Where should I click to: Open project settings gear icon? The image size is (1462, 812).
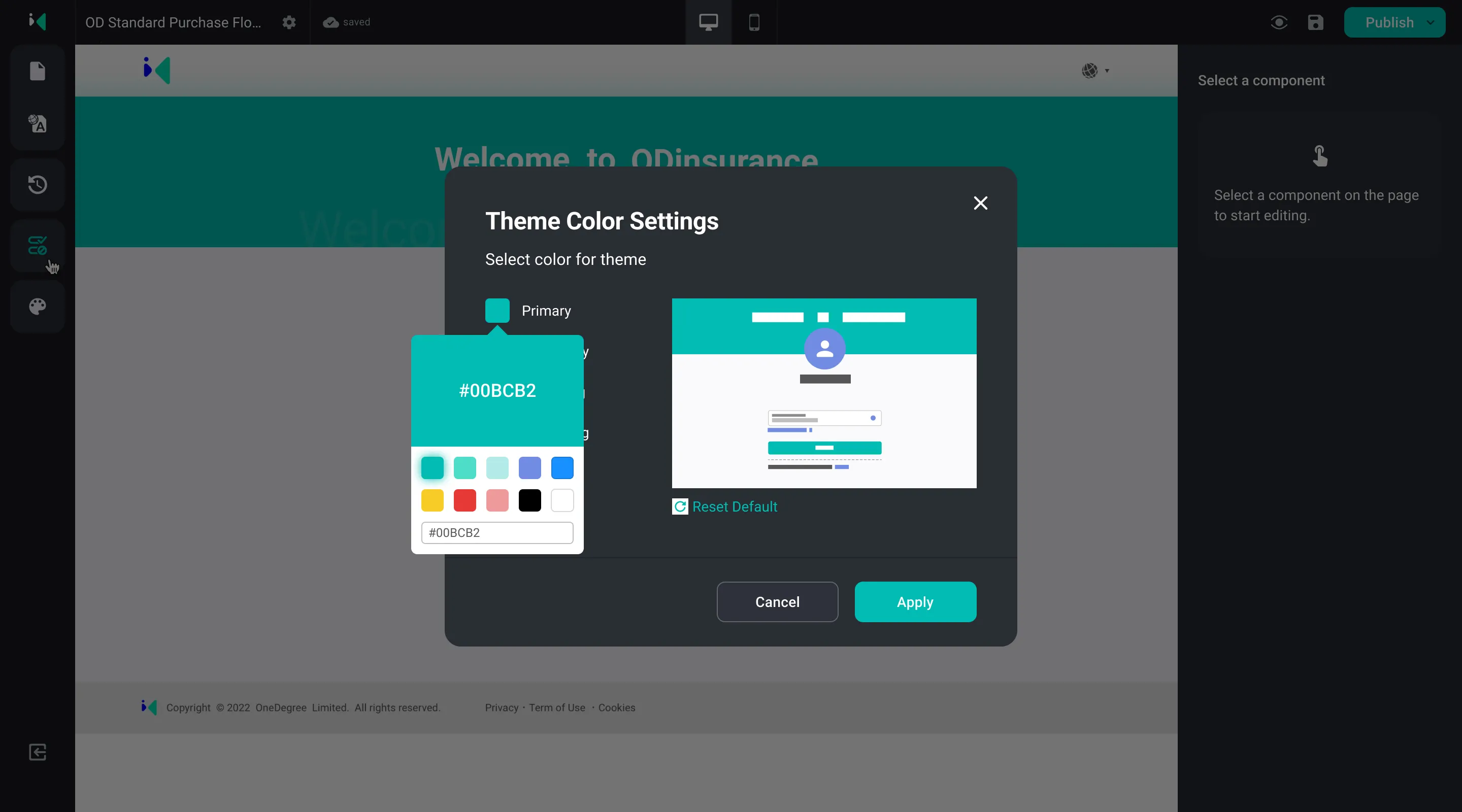(289, 22)
